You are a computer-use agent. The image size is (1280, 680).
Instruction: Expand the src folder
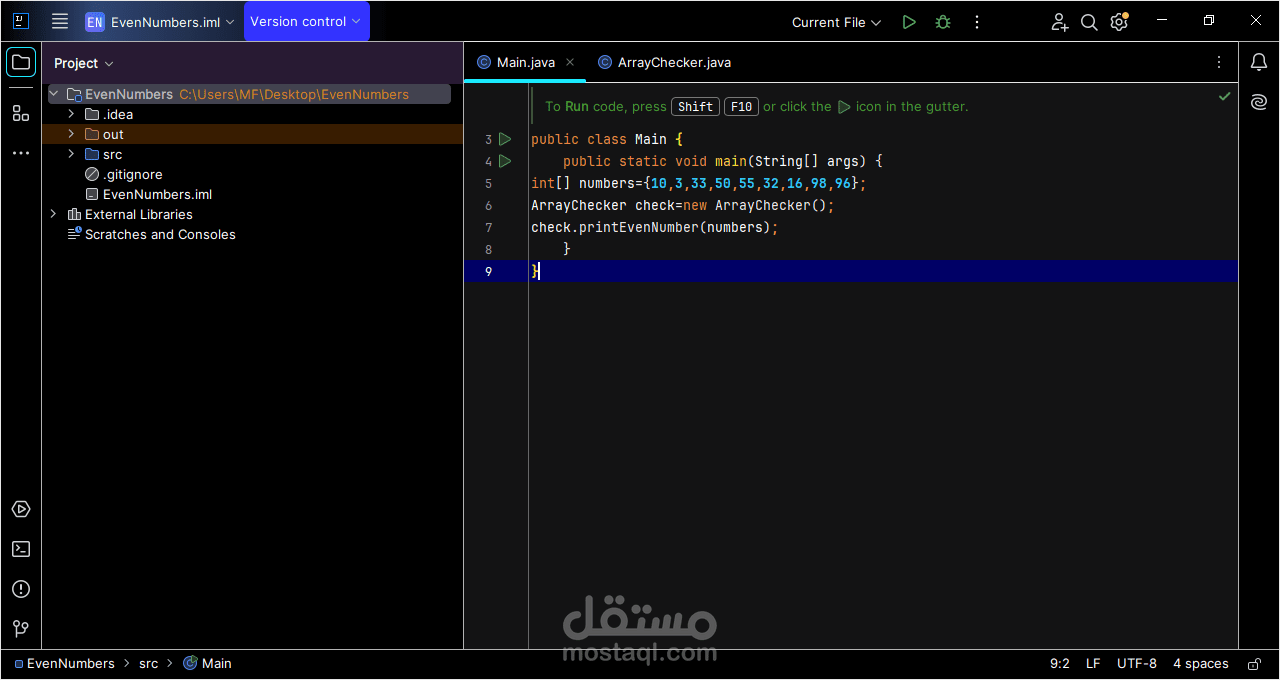(70, 154)
